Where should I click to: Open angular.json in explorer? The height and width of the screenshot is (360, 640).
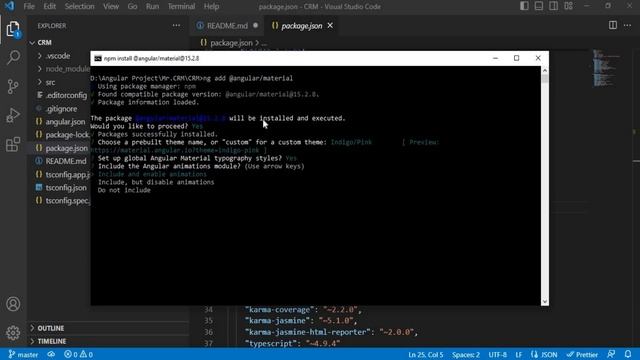61,122
